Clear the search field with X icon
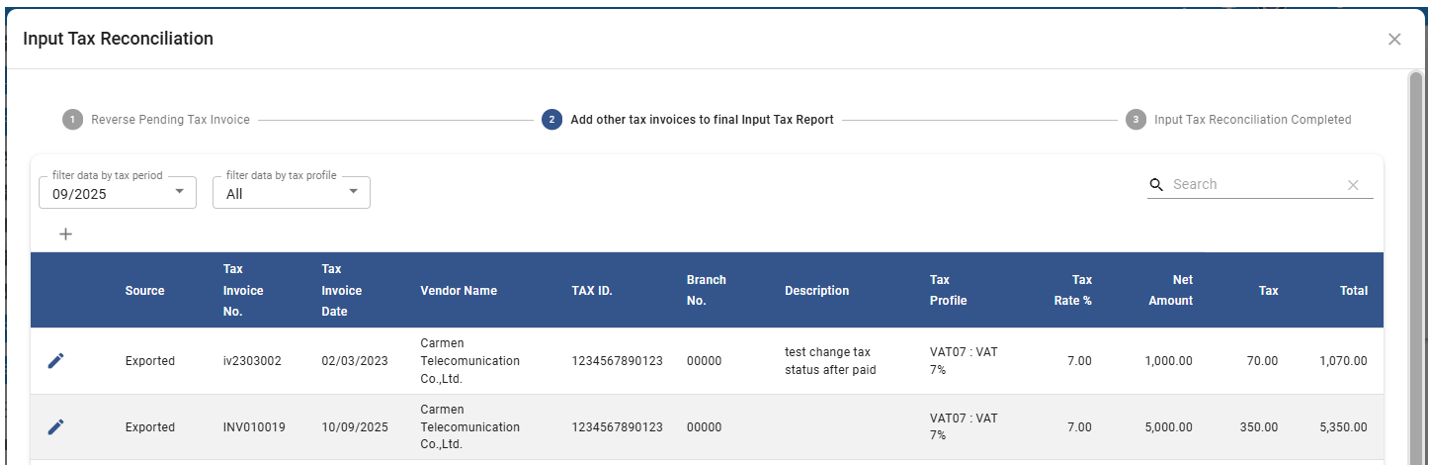1430x472 pixels. click(1353, 185)
